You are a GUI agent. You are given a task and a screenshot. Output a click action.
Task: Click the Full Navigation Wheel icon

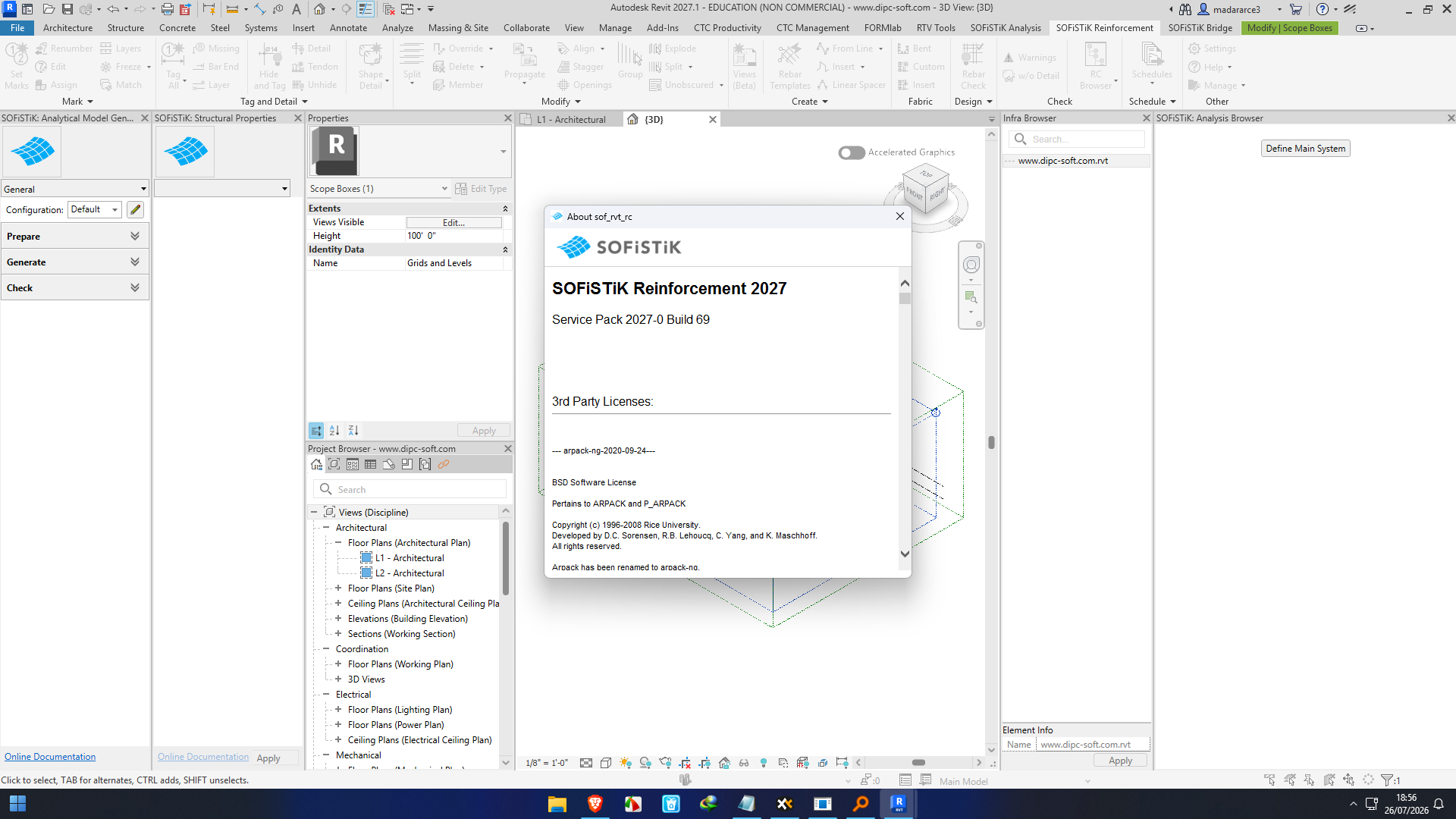tap(971, 265)
